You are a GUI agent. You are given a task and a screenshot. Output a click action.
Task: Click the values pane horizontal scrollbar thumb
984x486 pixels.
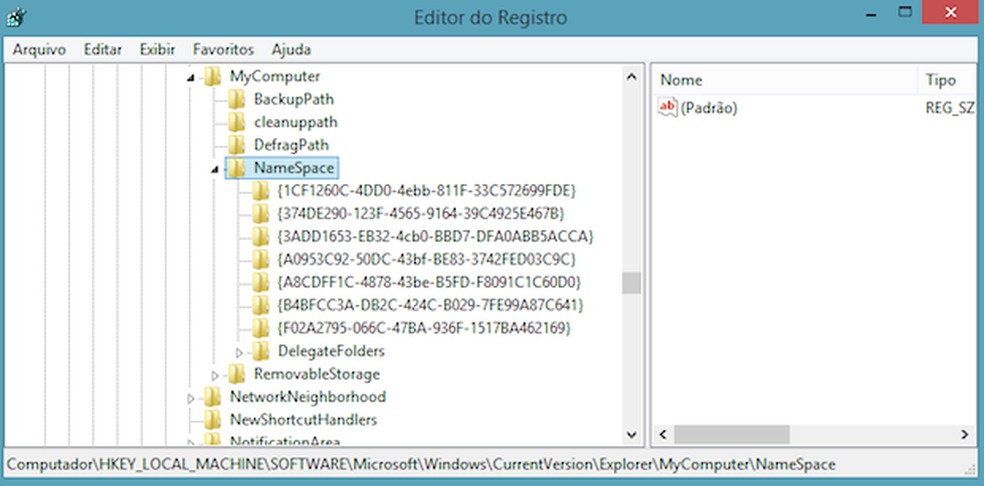[732, 434]
